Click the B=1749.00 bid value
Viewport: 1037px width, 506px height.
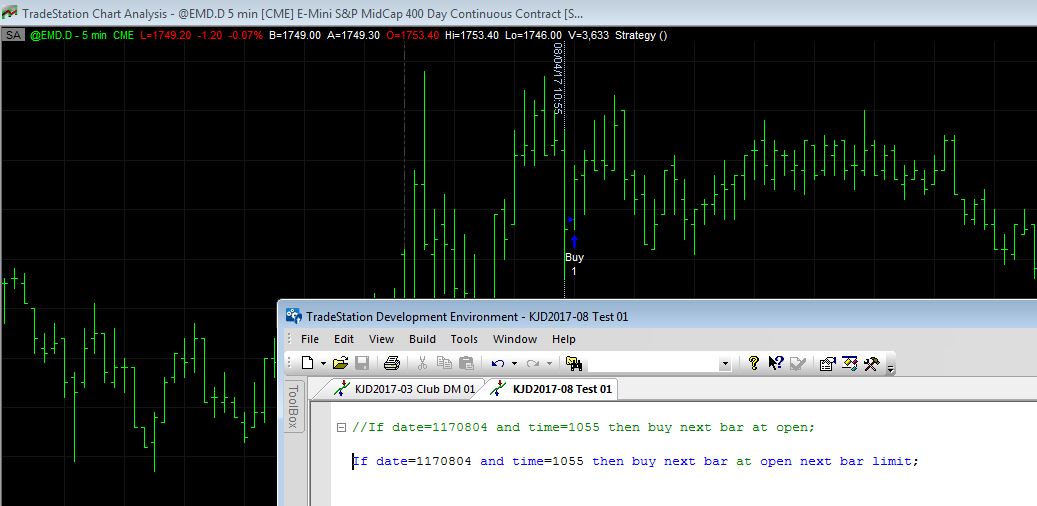coord(295,35)
